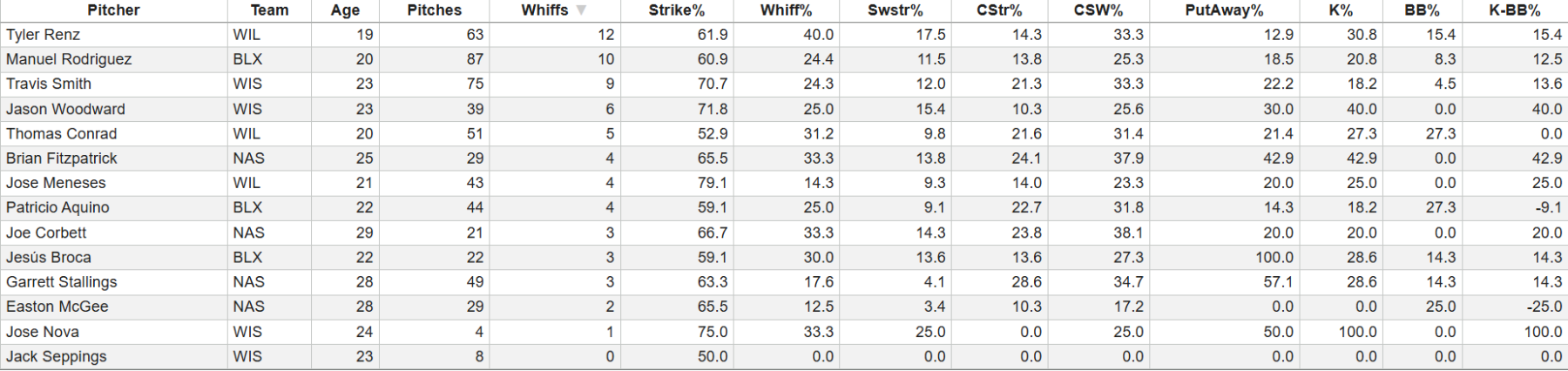Select the Brian Fitzpatrick row name

[61, 159]
